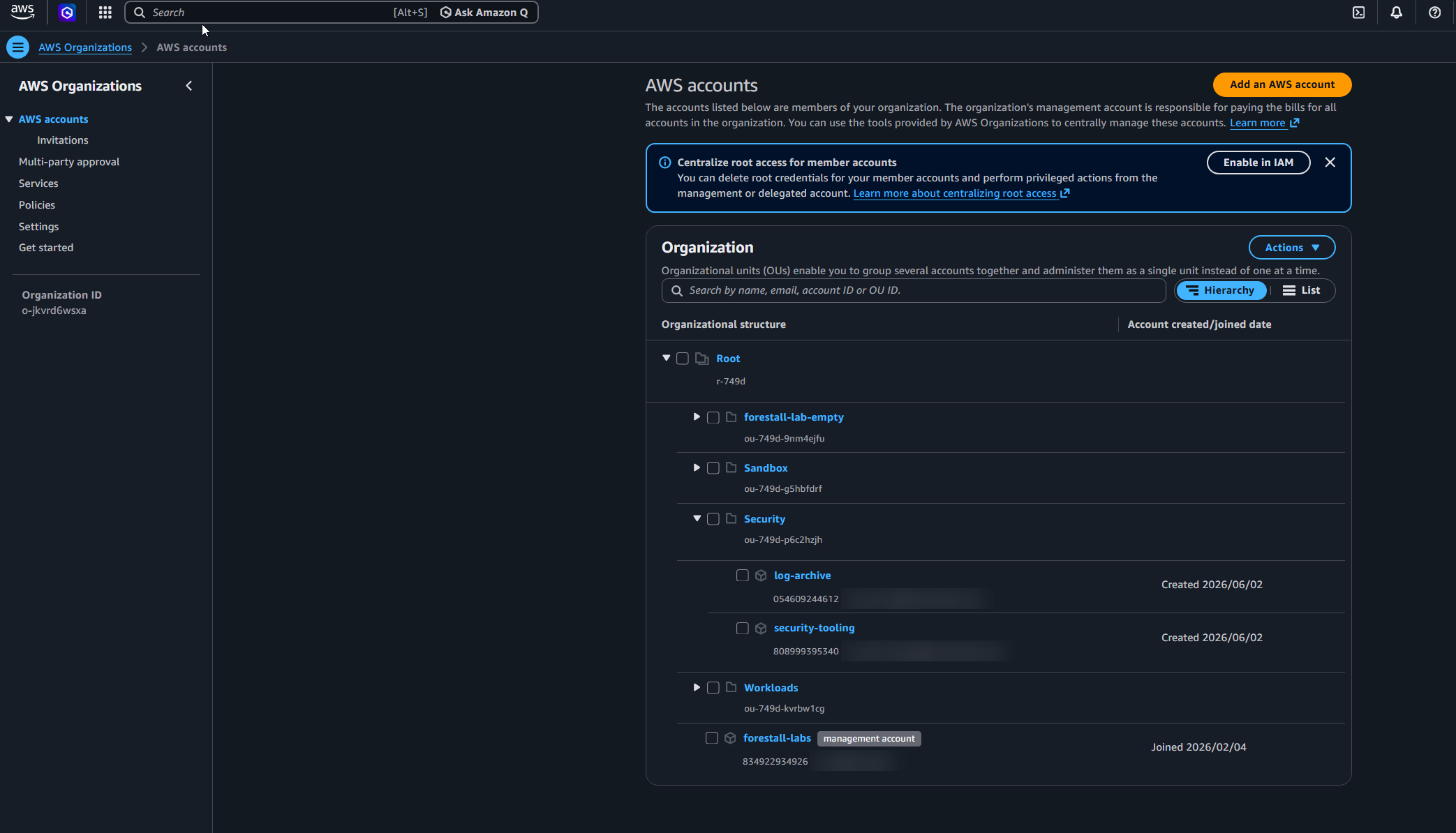Open the help question mark icon

pyautogui.click(x=1434, y=12)
